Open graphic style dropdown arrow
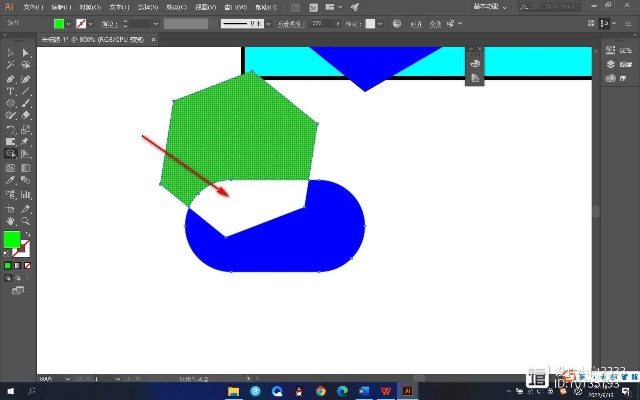640x400 pixels. point(380,24)
